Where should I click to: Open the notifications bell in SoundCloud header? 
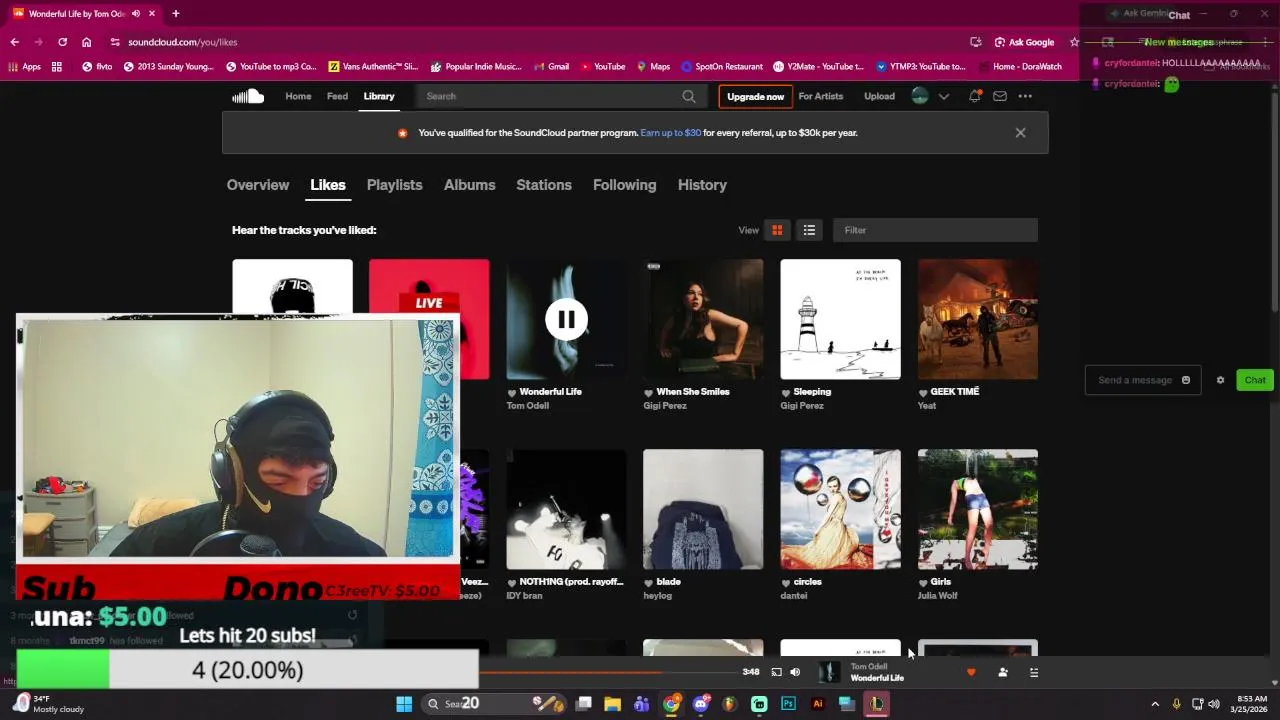coord(974,96)
